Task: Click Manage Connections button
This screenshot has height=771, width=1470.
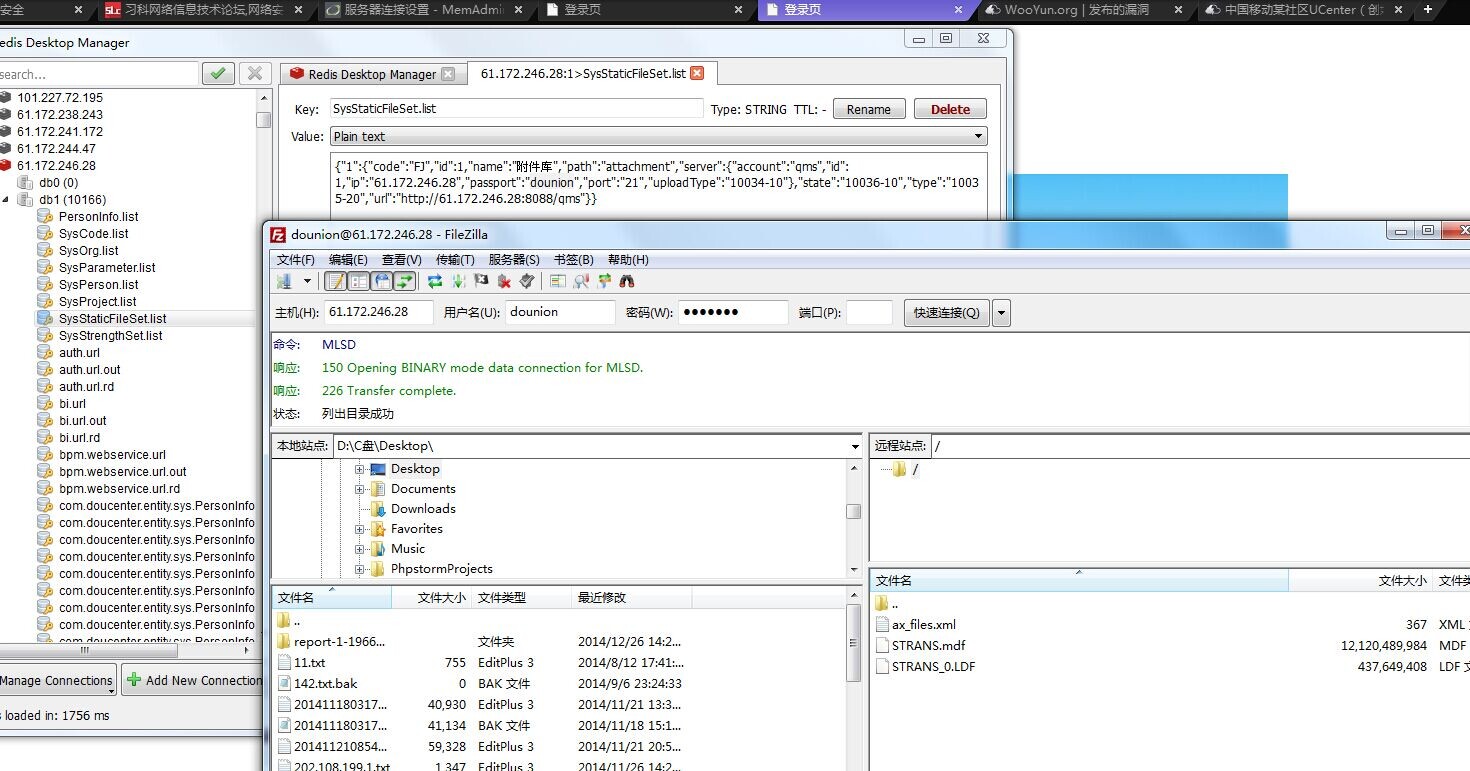Action: pos(56,680)
